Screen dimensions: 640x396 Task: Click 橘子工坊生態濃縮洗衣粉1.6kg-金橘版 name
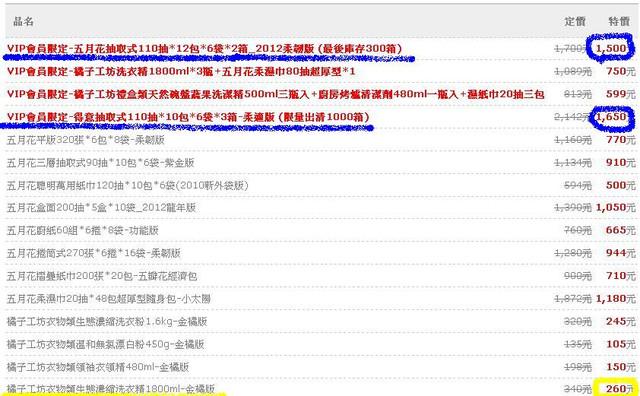(x=107, y=322)
